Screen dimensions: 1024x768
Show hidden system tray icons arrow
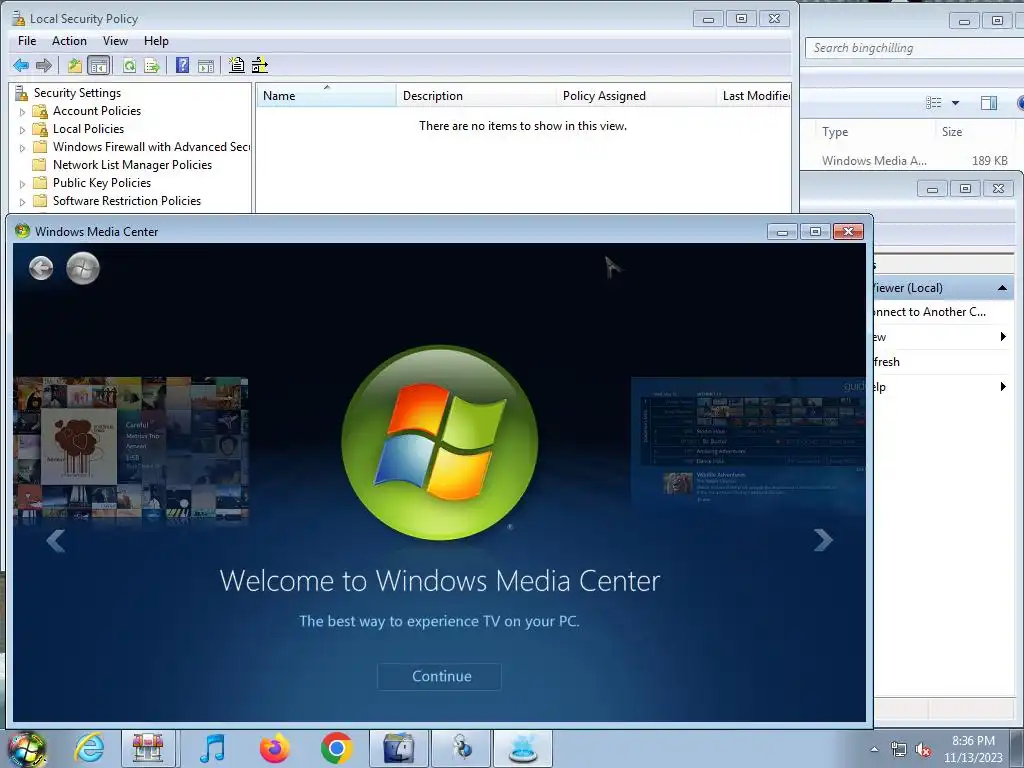click(874, 750)
